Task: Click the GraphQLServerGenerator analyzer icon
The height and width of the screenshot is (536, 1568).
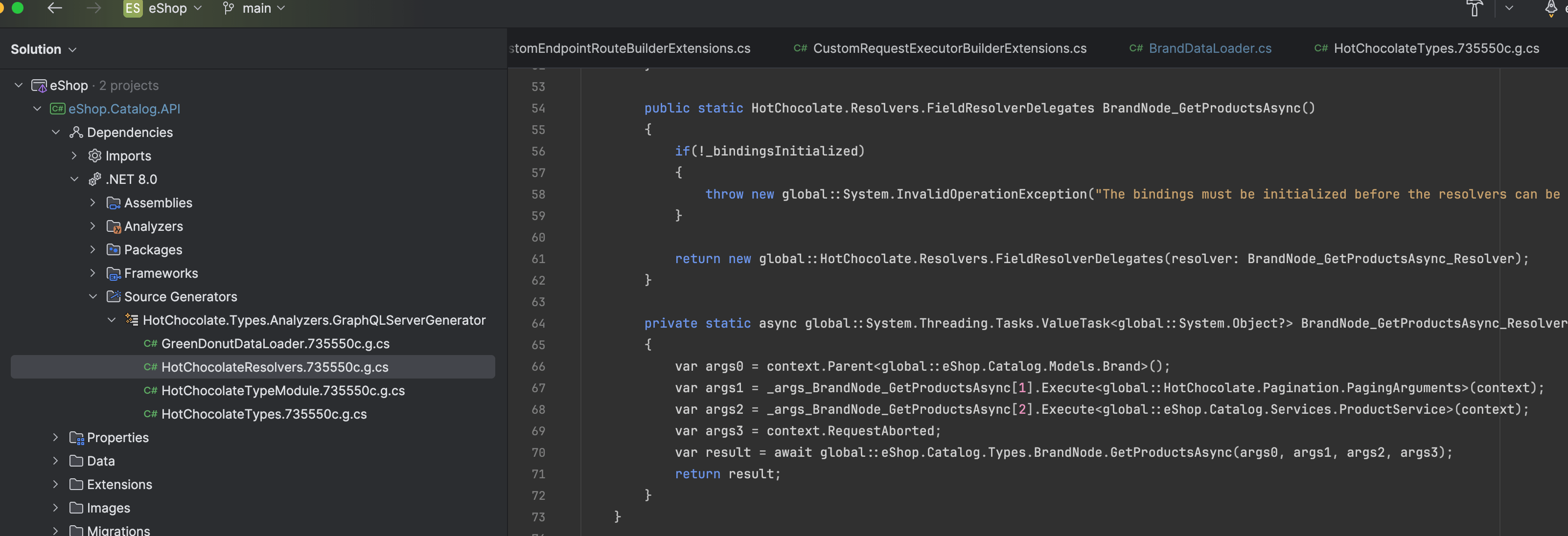Action: point(132,319)
